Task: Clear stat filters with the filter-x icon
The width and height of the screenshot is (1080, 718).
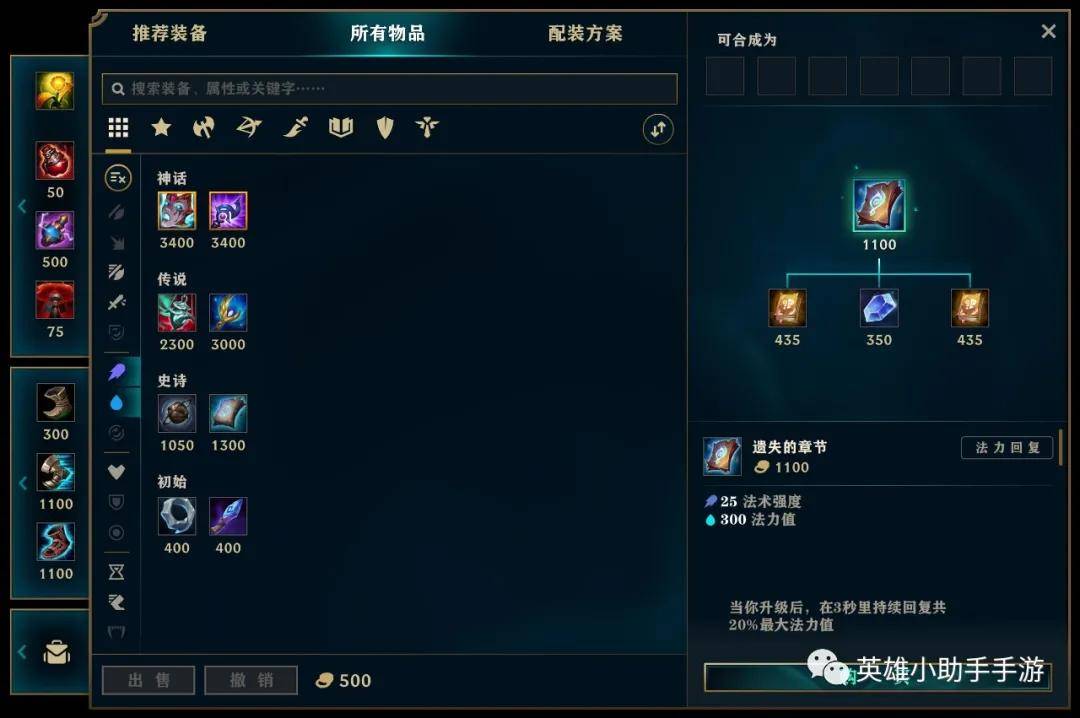Action: point(118,178)
